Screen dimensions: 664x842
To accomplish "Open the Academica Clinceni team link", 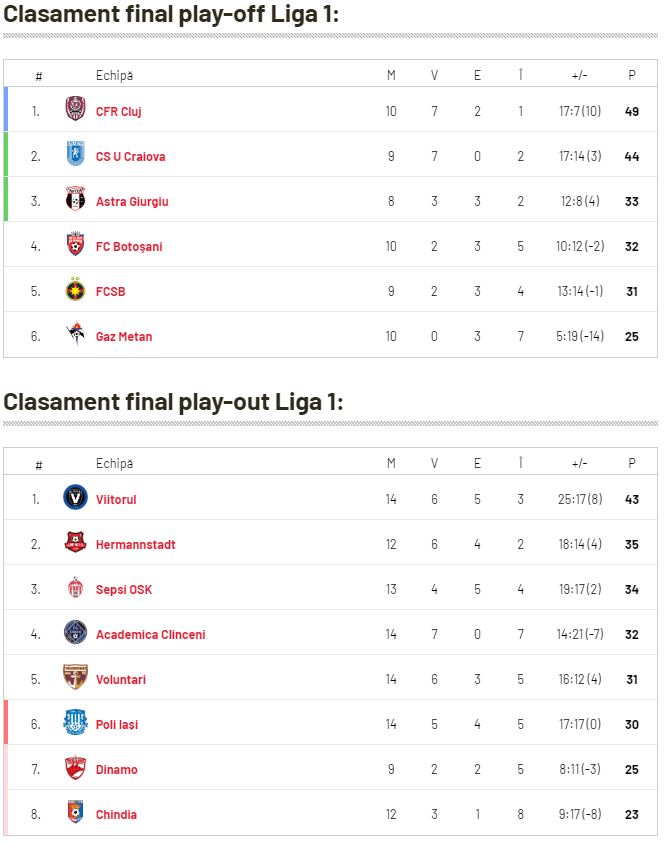I will pyautogui.click(x=151, y=635).
